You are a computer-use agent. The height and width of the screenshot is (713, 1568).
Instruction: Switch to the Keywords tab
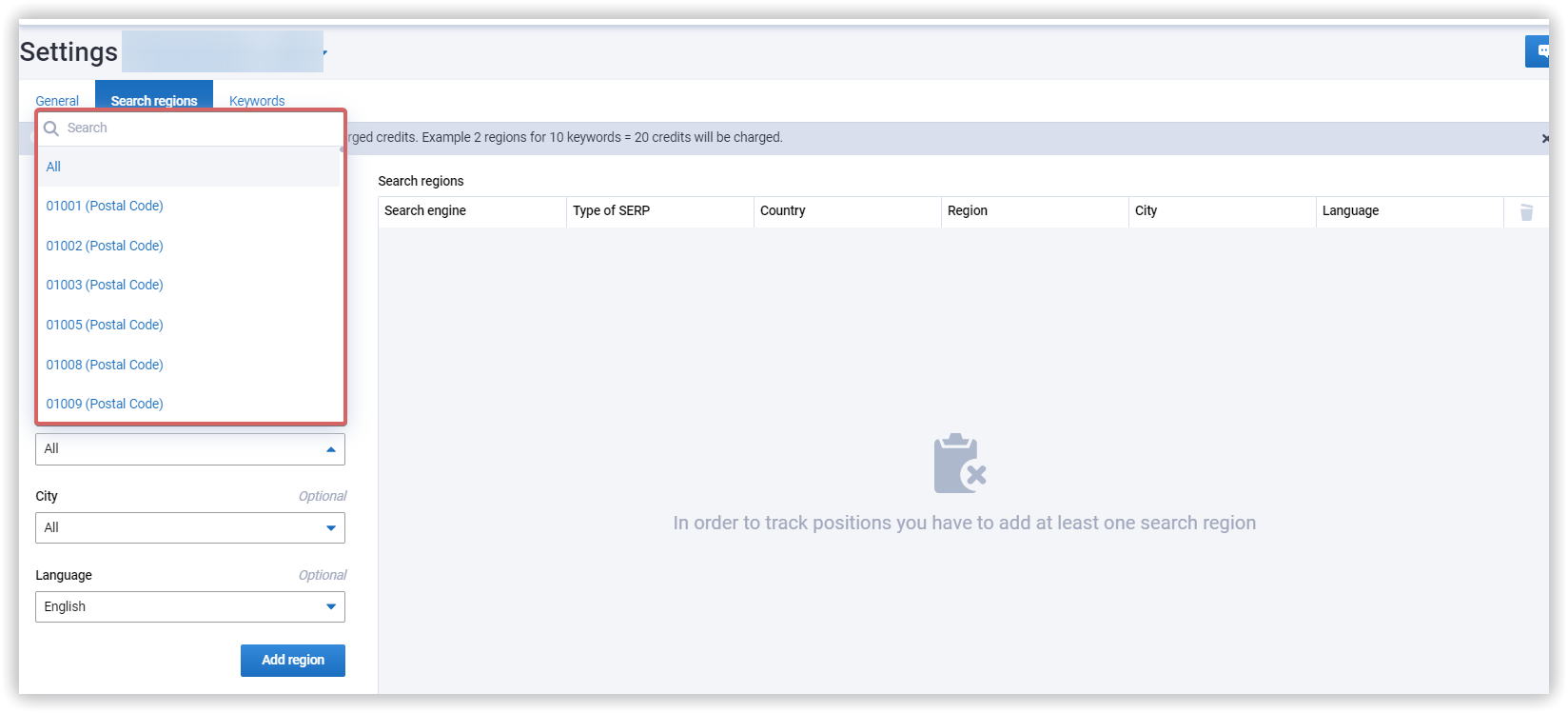pos(257,101)
